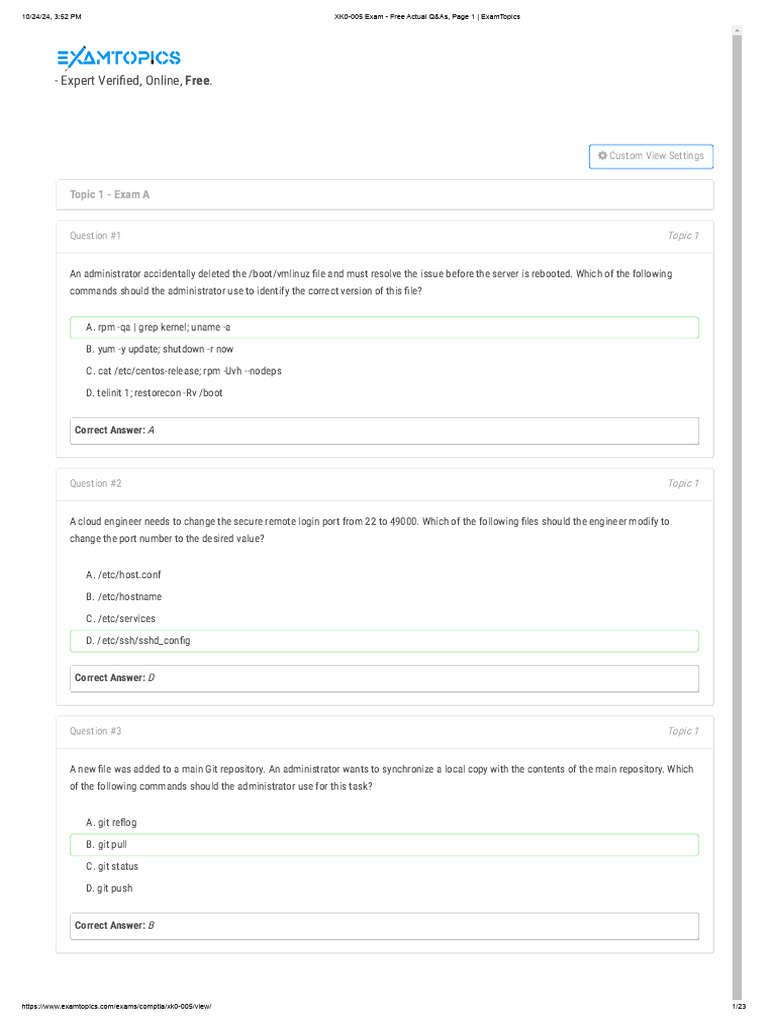
Task: Pick the /etc/services answer
Action: click(120, 619)
